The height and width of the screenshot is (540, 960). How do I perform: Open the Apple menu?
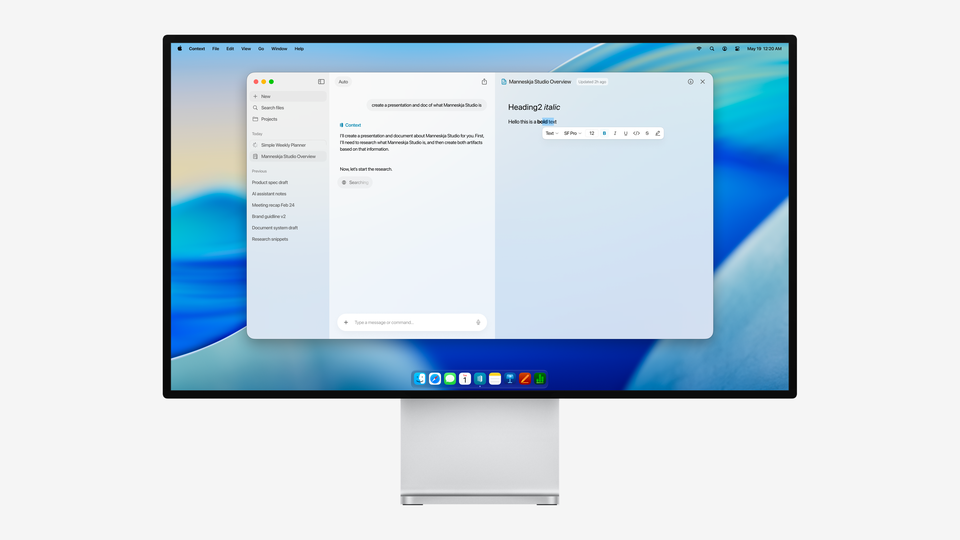[x=179, y=48]
